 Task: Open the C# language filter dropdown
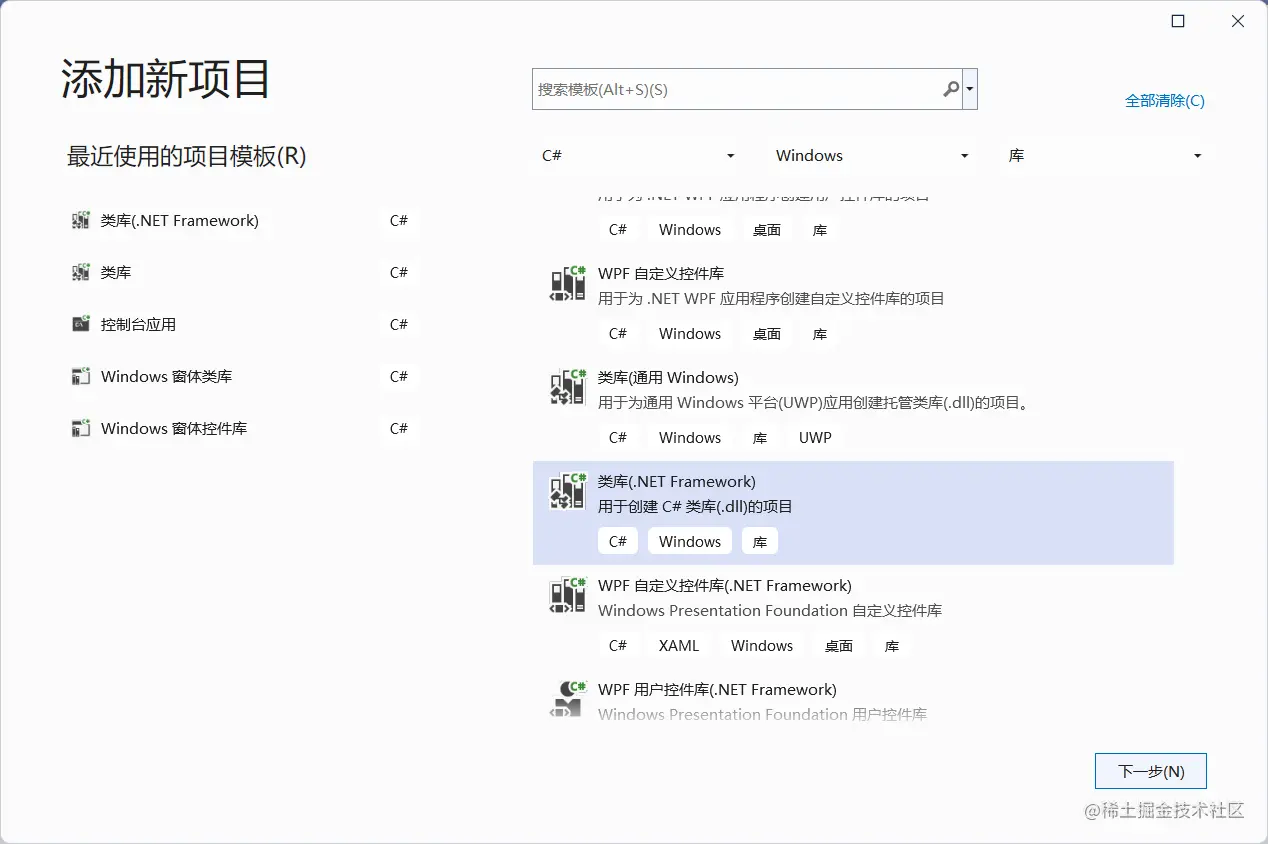point(638,156)
